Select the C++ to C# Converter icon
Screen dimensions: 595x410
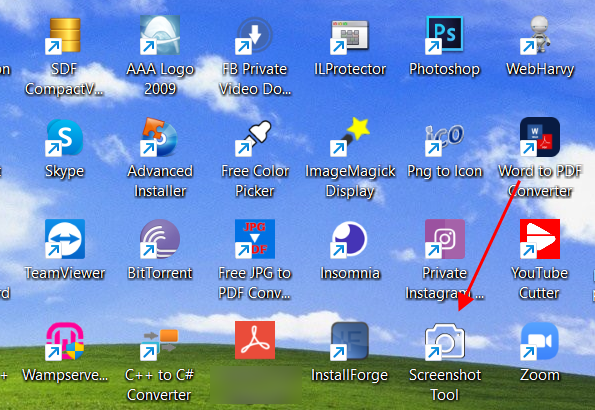tap(159, 345)
